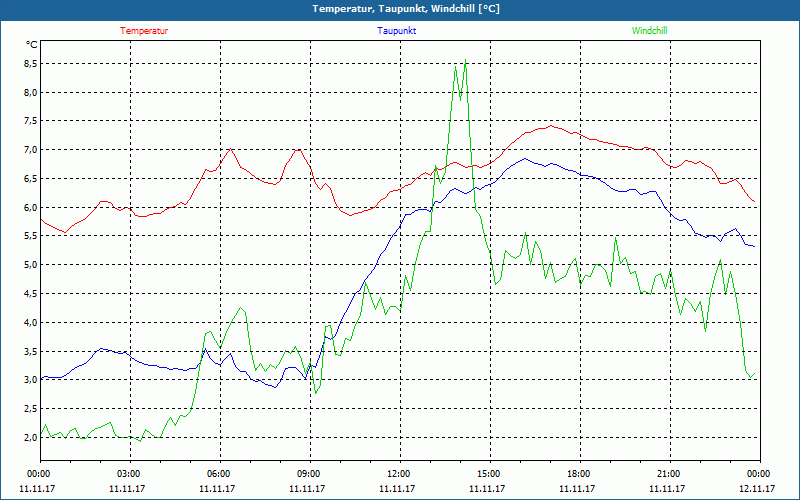The width and height of the screenshot is (800, 500).
Task: Click the red Temperatur legend label
Action: coord(144,31)
